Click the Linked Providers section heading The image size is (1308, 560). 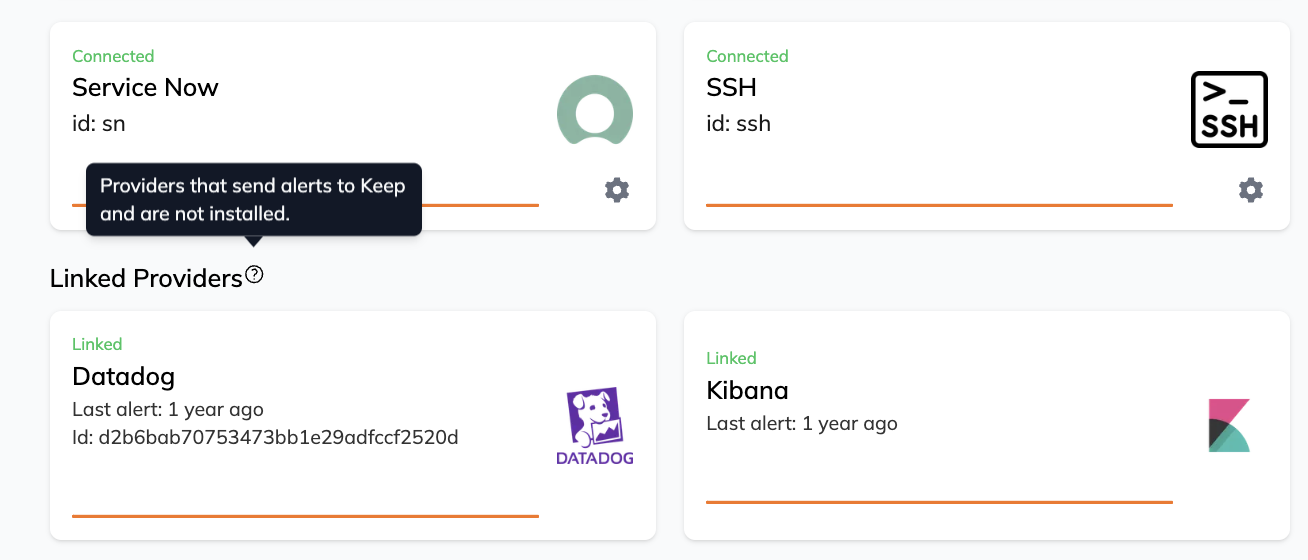coord(146,278)
